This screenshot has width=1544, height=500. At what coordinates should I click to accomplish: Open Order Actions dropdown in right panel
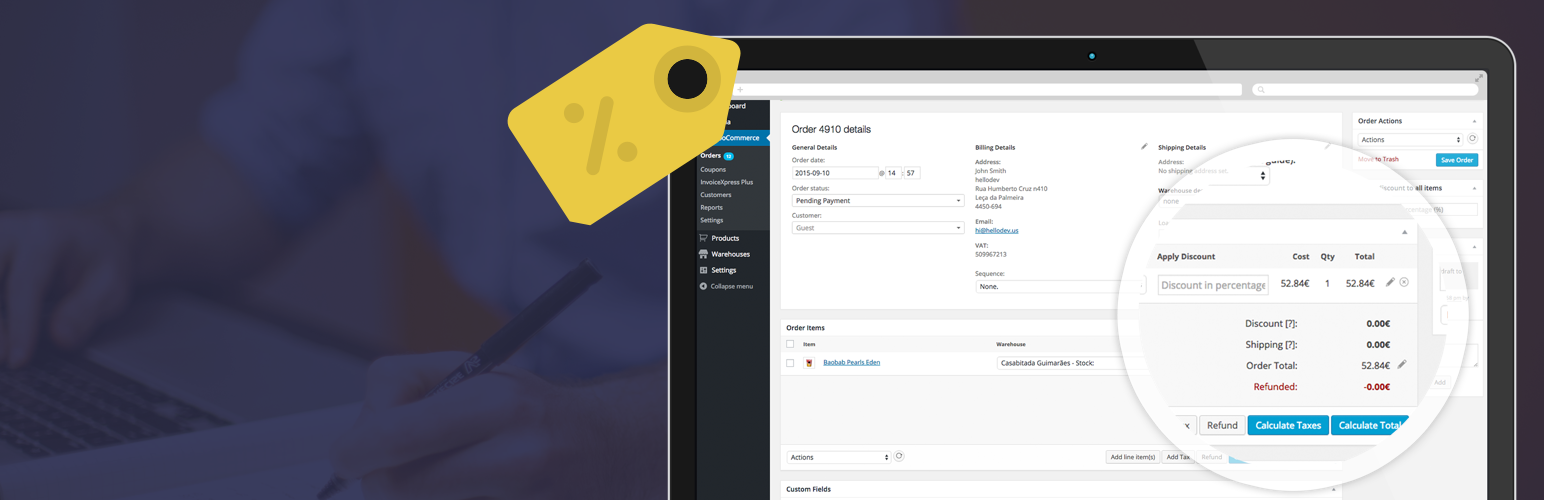point(1411,140)
